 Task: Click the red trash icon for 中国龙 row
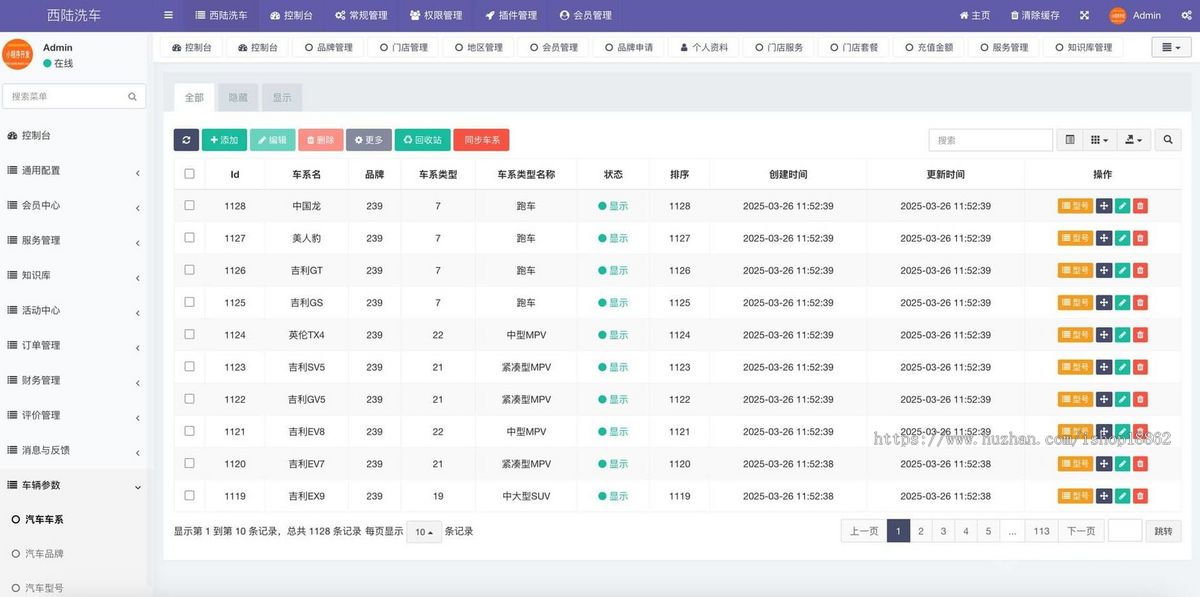pyautogui.click(x=1140, y=206)
